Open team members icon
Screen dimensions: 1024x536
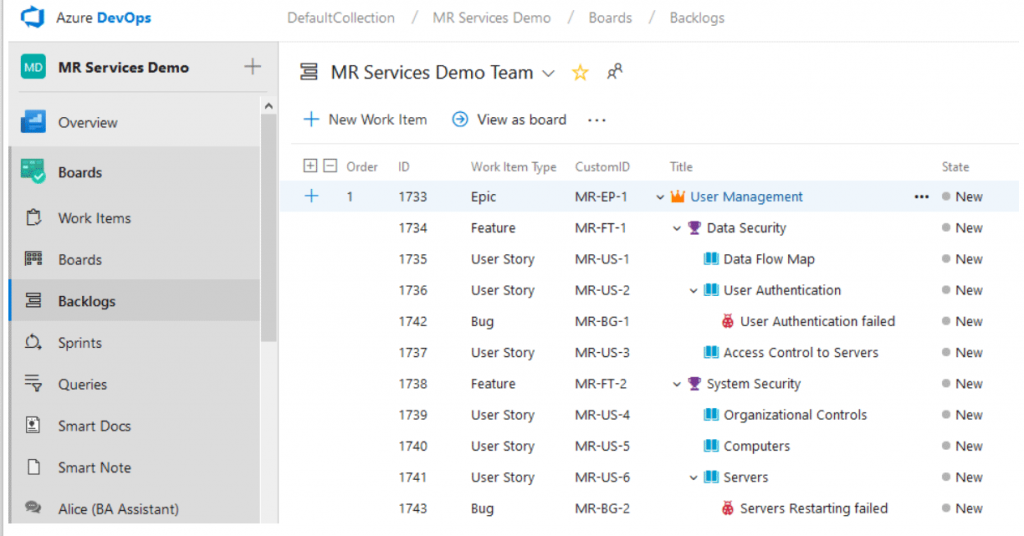tap(615, 71)
